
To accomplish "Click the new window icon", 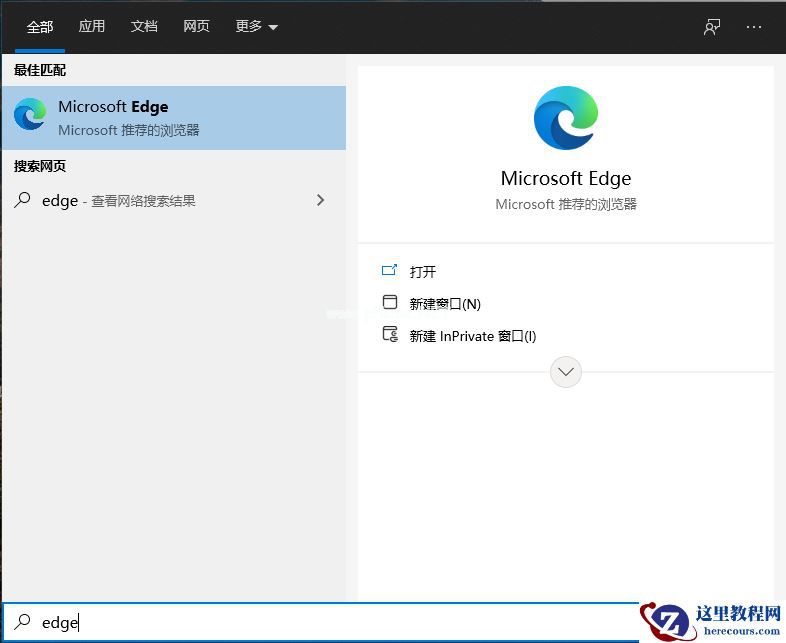I will tap(389, 302).
